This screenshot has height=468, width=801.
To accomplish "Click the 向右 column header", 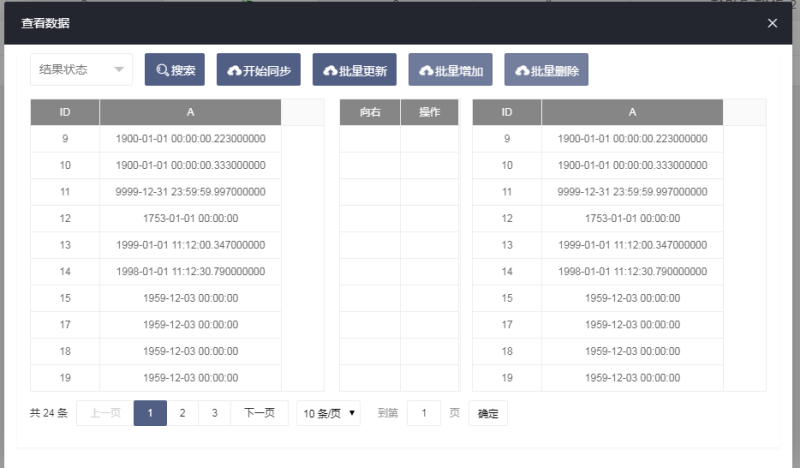I will click(x=370, y=113).
